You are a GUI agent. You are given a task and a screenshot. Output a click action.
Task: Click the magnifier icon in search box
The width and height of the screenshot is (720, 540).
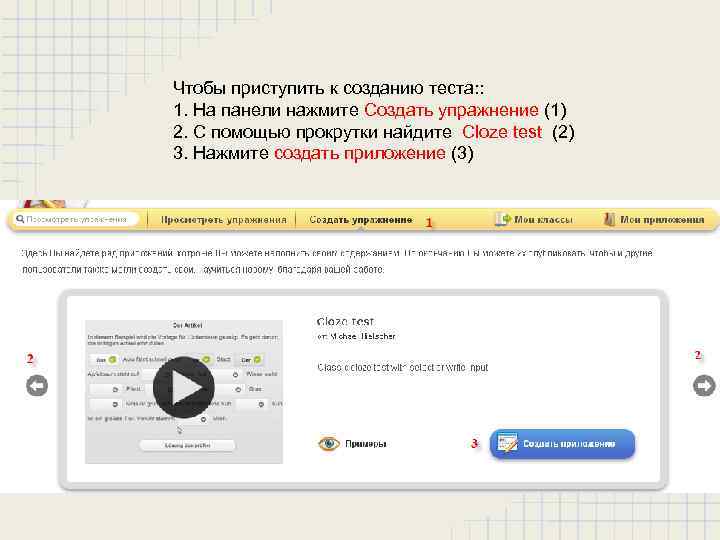coord(20,219)
